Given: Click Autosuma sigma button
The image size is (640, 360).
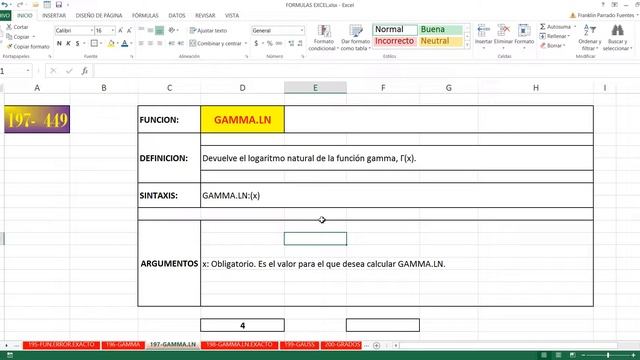Looking at the screenshot, I should click(555, 27).
